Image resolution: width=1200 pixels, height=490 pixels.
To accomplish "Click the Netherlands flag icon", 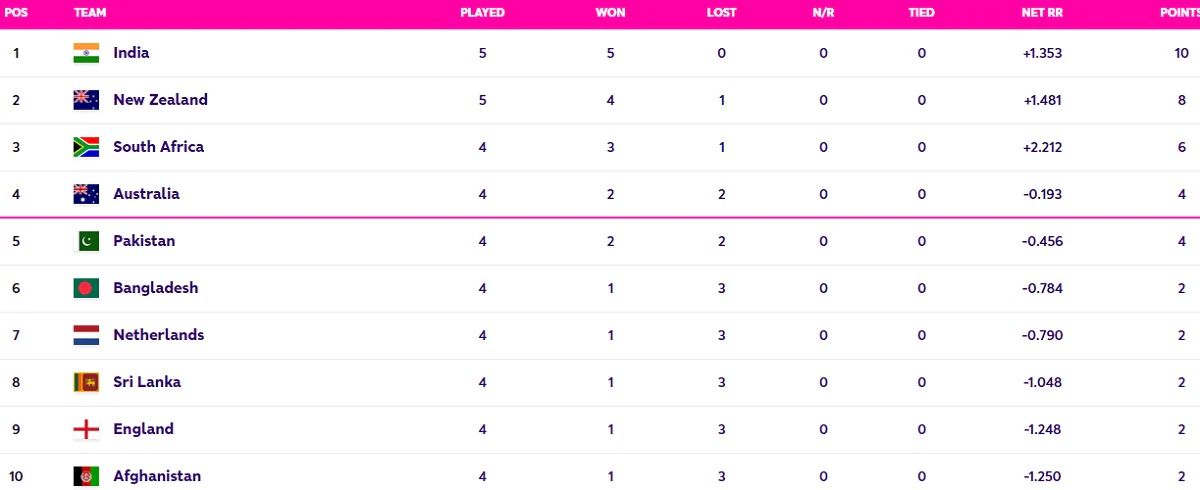I will [x=86, y=335].
